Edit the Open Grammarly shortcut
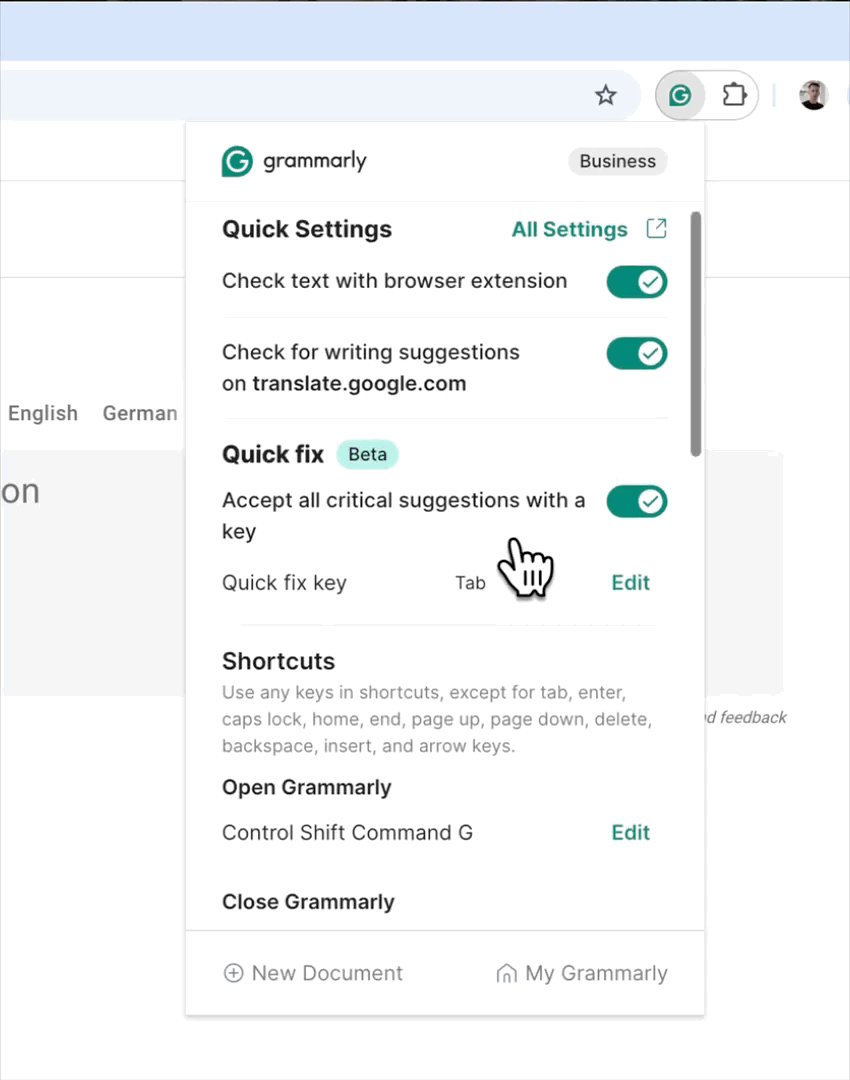Viewport: 850px width, 1080px height. point(630,832)
